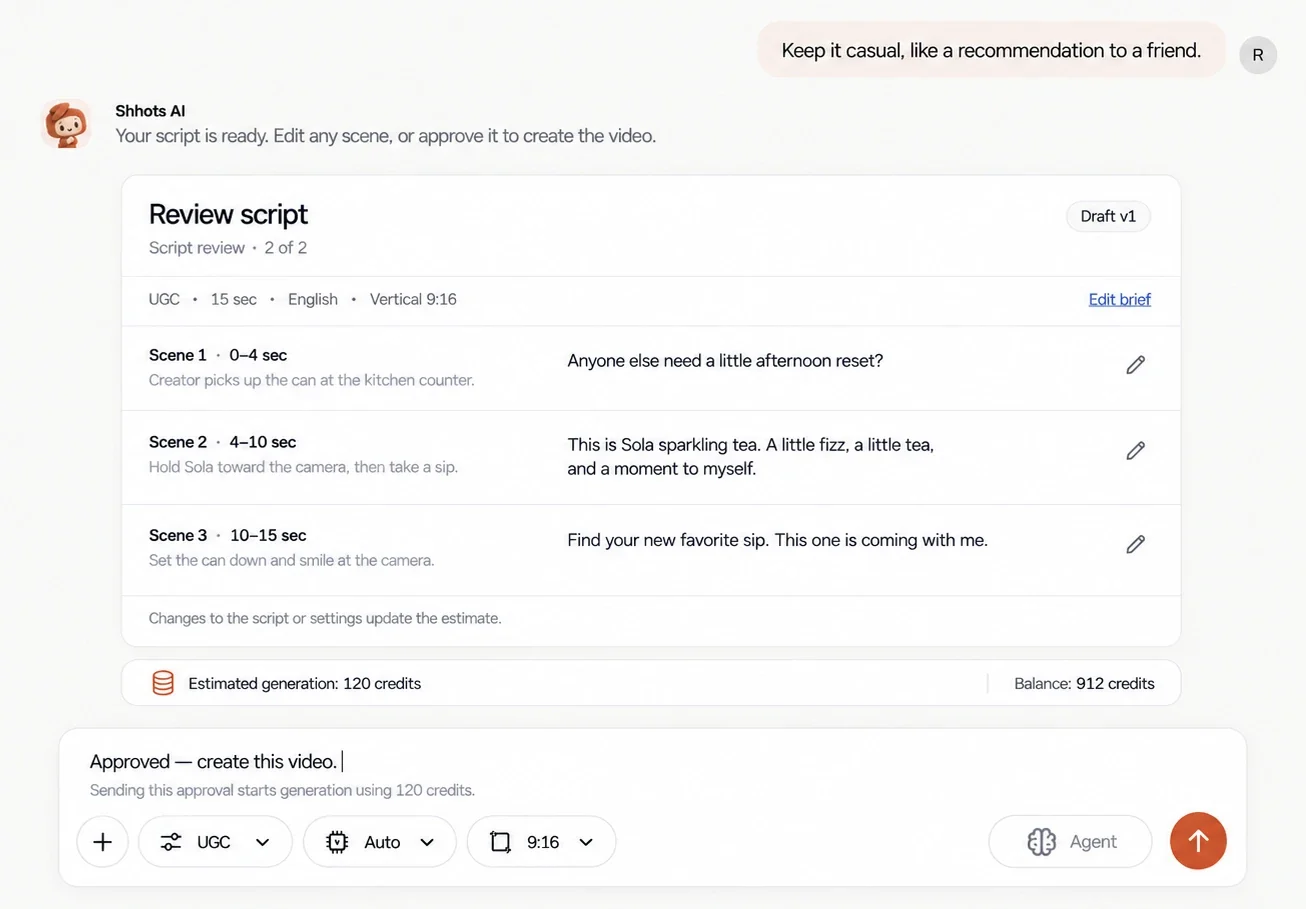Screen dimensions: 1306x909
Task: Click the Scene 1 · 0–4 sec label
Action: coord(218,355)
